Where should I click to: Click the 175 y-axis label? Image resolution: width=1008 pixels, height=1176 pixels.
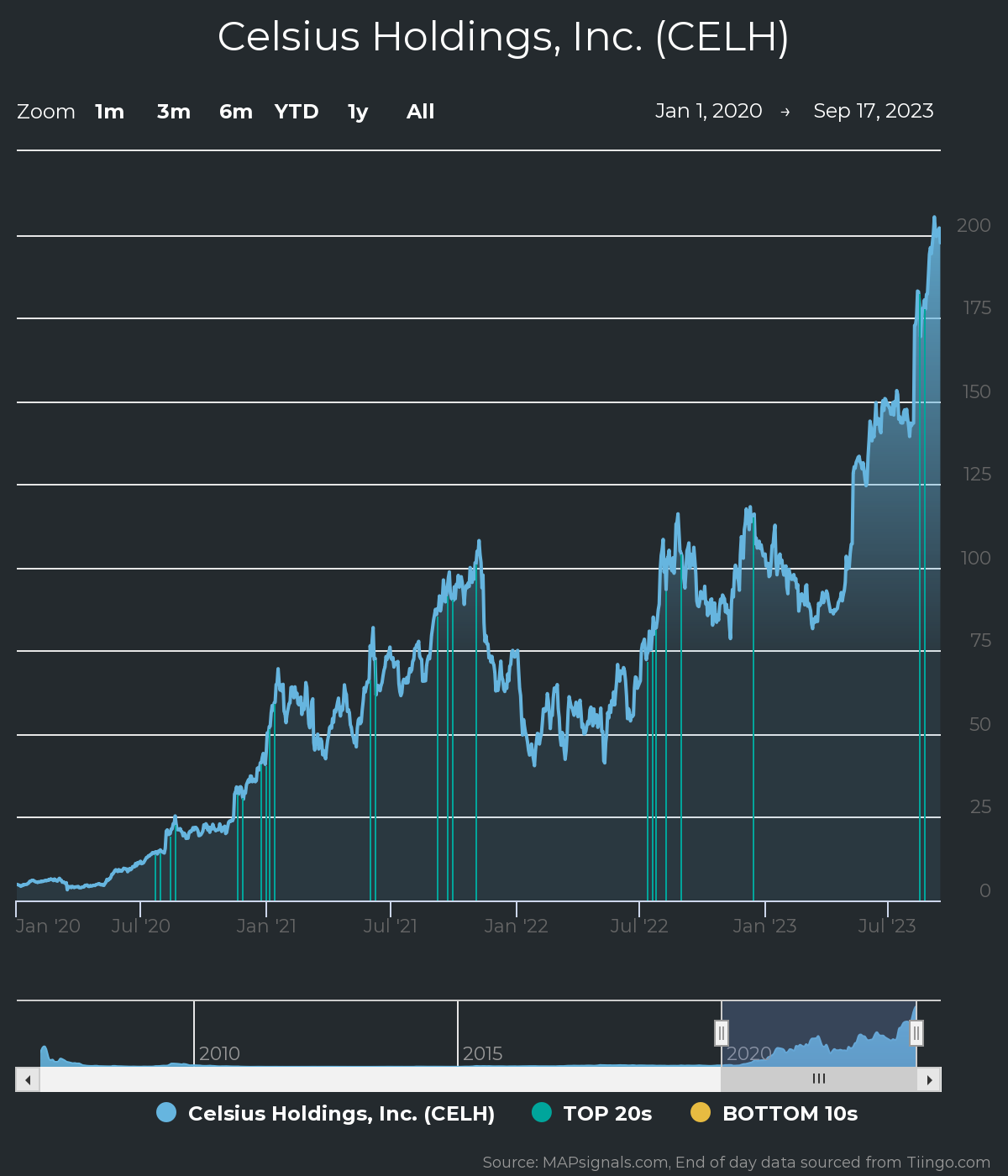977,308
